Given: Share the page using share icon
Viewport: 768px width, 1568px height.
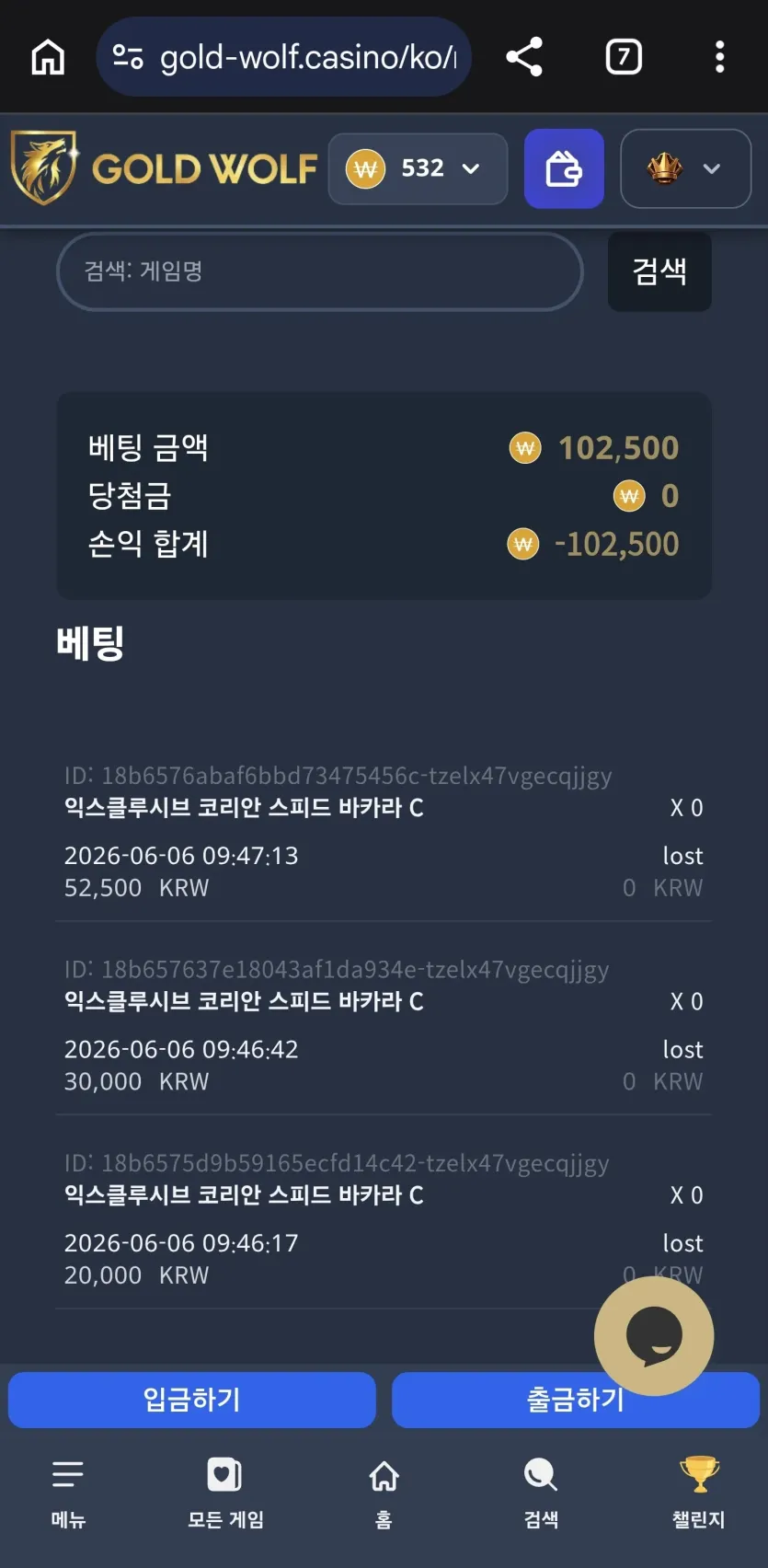Looking at the screenshot, I should coord(524,57).
